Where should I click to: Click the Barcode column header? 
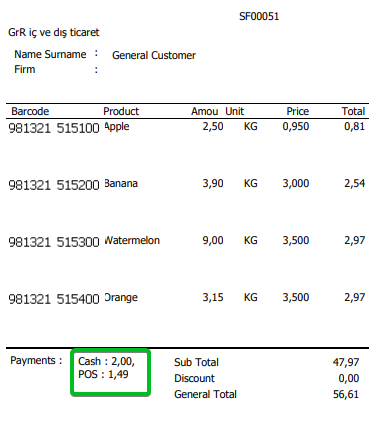(x=30, y=111)
